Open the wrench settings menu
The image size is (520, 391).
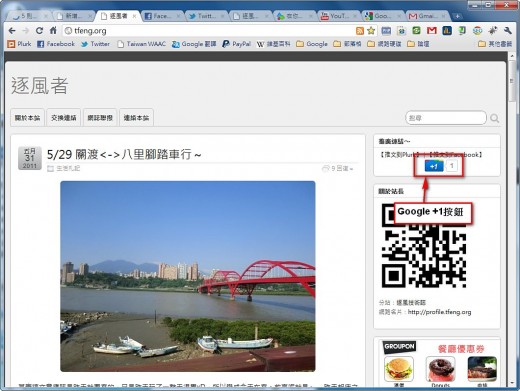[508, 31]
